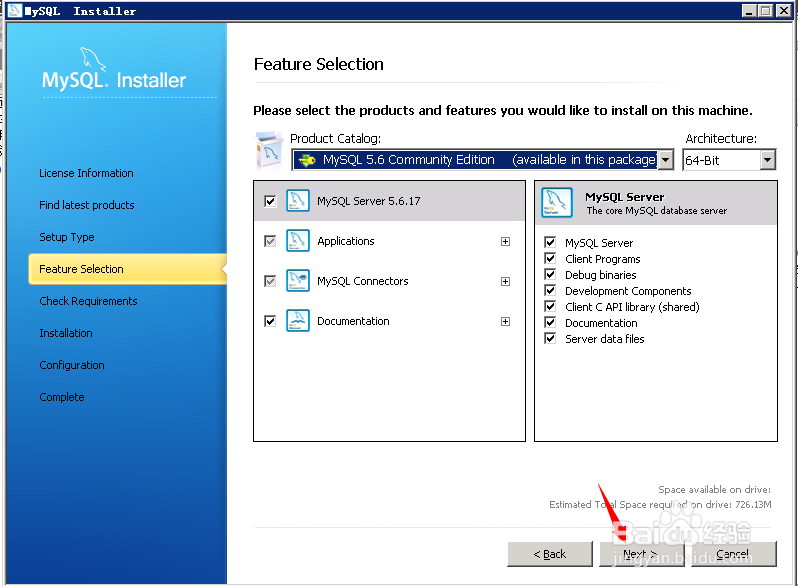Click the Back button

pos(550,554)
